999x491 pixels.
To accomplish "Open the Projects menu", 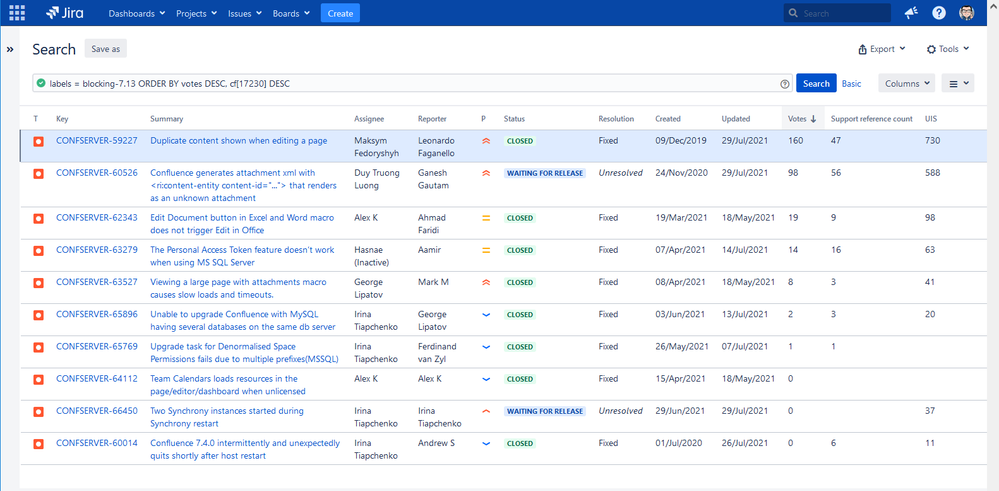I will (196, 13).
